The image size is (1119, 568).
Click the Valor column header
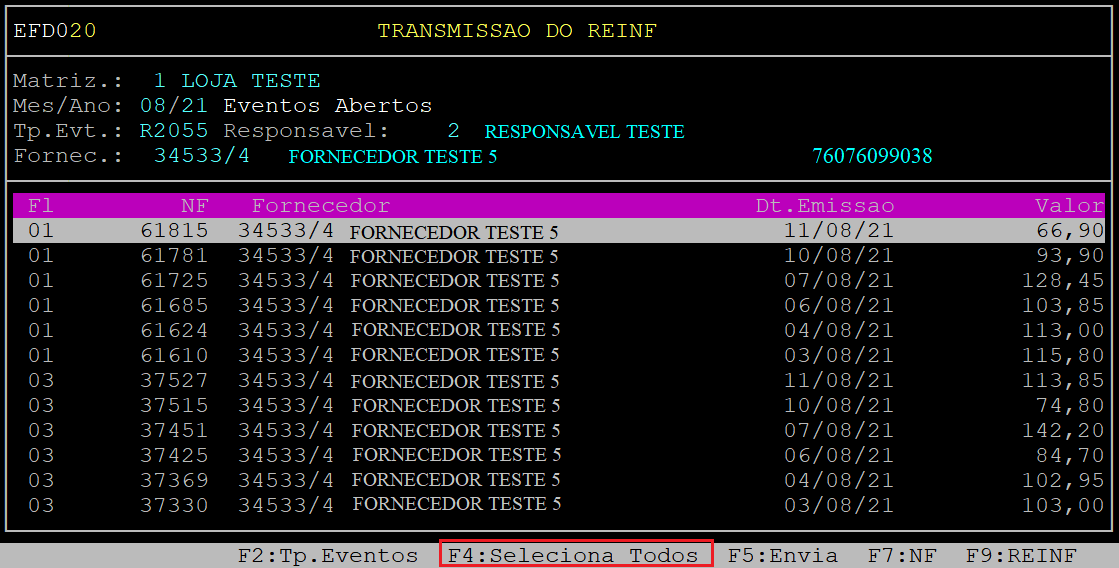[1069, 205]
